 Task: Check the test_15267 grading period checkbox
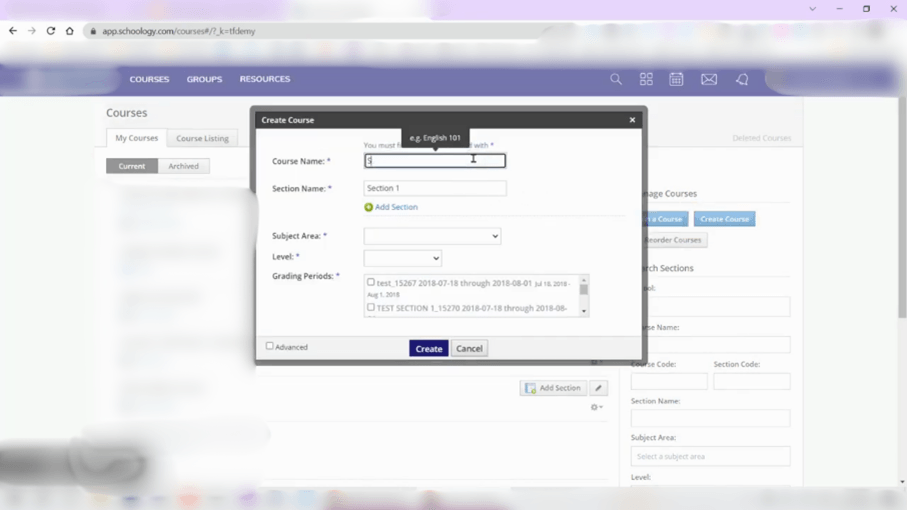[x=371, y=282]
